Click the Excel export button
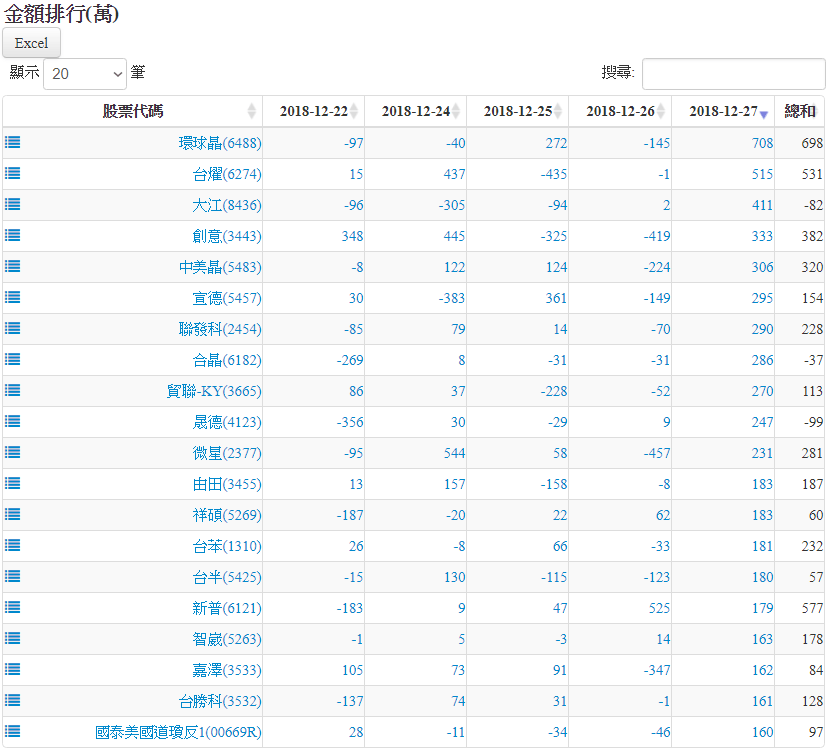 [31, 43]
